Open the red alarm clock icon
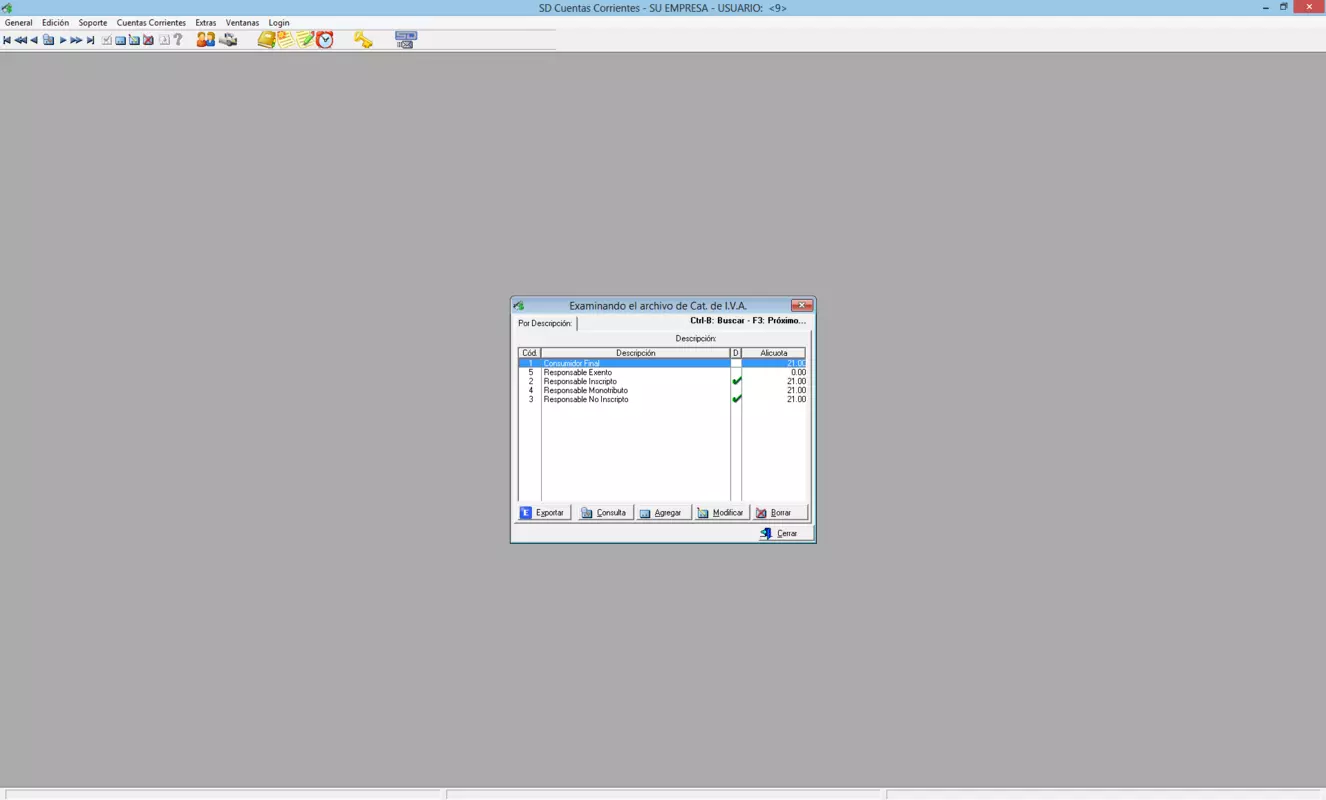 coord(325,39)
